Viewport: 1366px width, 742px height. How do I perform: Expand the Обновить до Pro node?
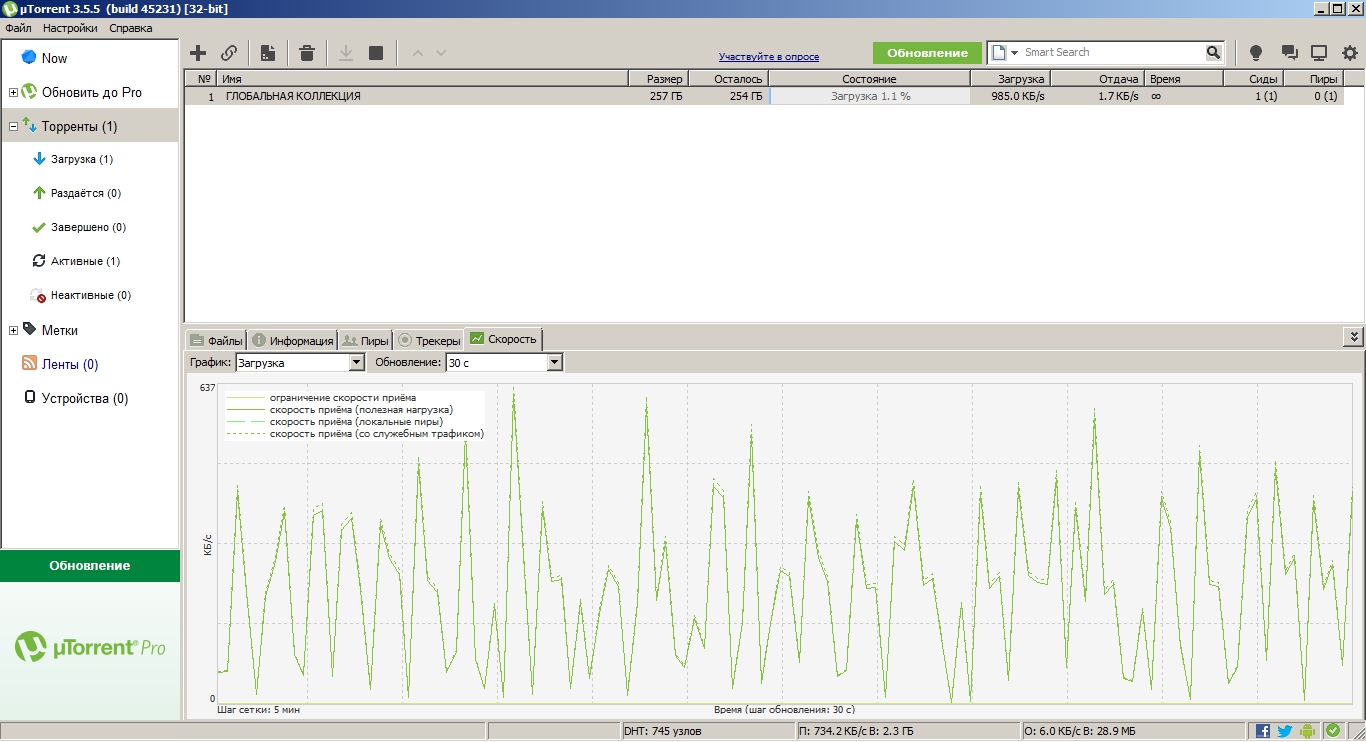pyautogui.click(x=13, y=92)
